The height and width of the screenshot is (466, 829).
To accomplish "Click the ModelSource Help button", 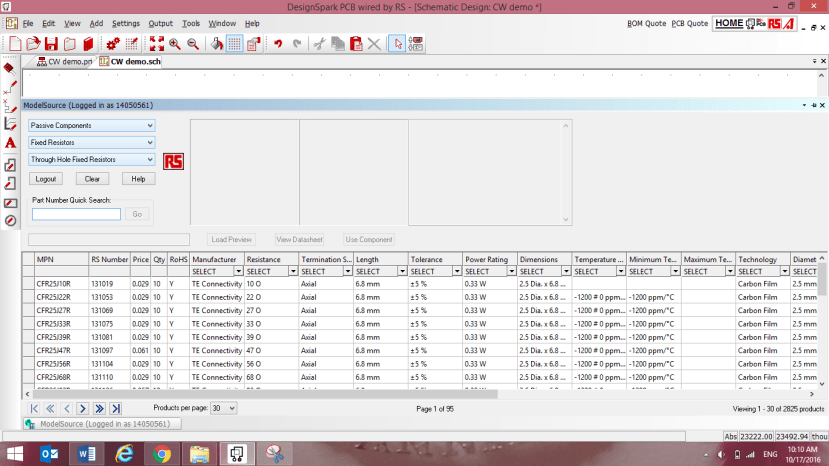I will (x=139, y=179).
